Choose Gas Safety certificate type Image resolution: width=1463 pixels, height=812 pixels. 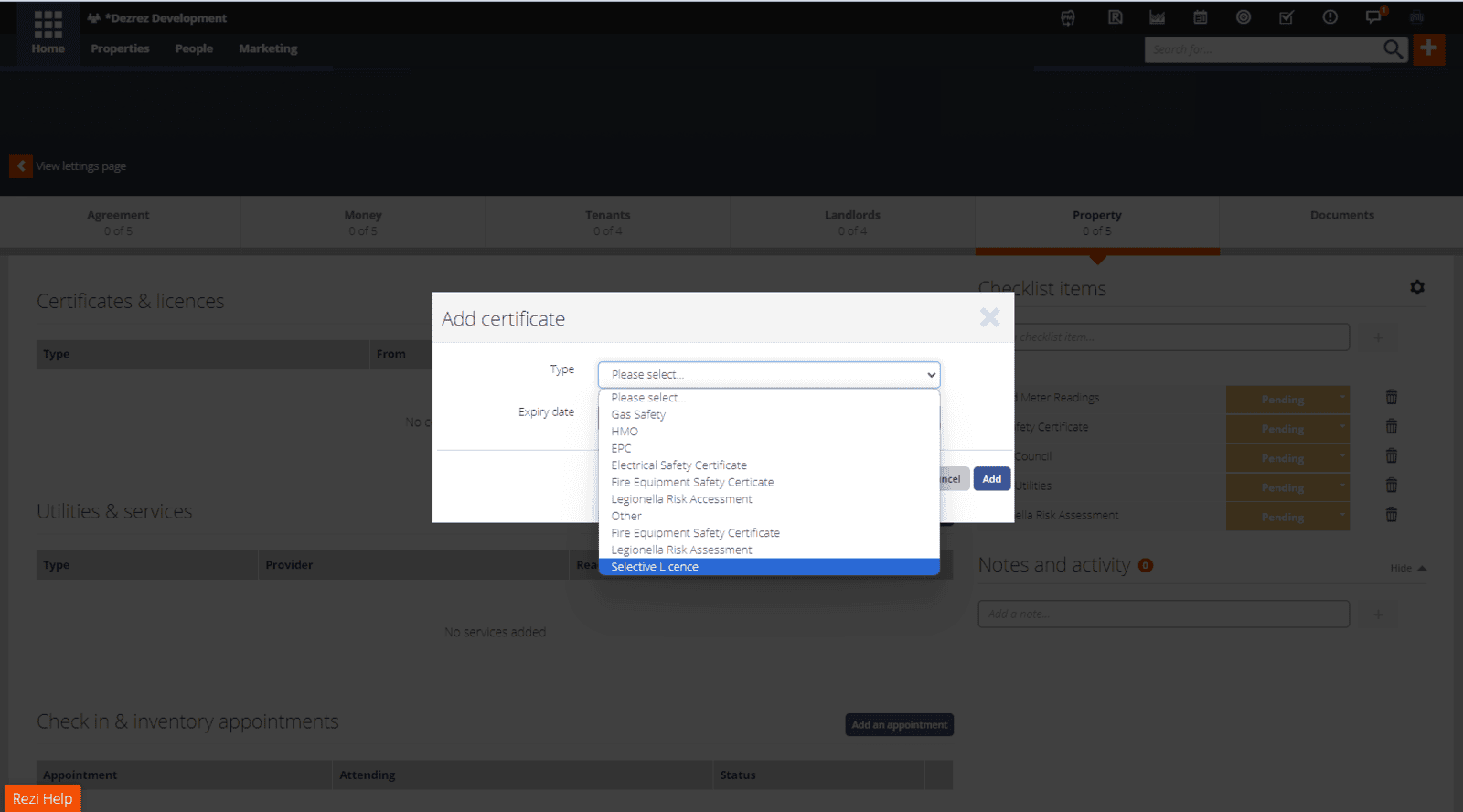click(x=769, y=414)
